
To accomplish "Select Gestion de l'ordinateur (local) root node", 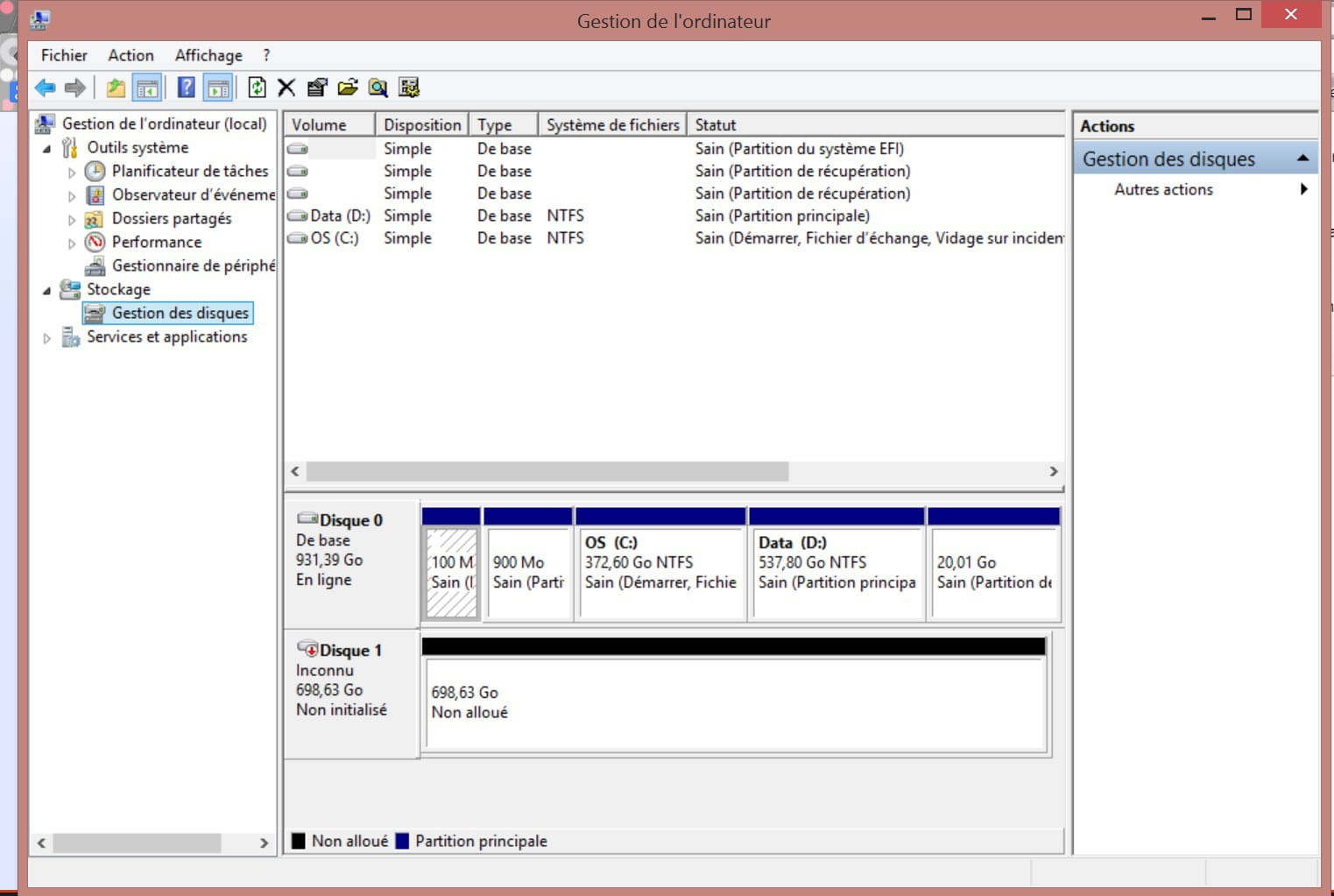I will pos(164,123).
